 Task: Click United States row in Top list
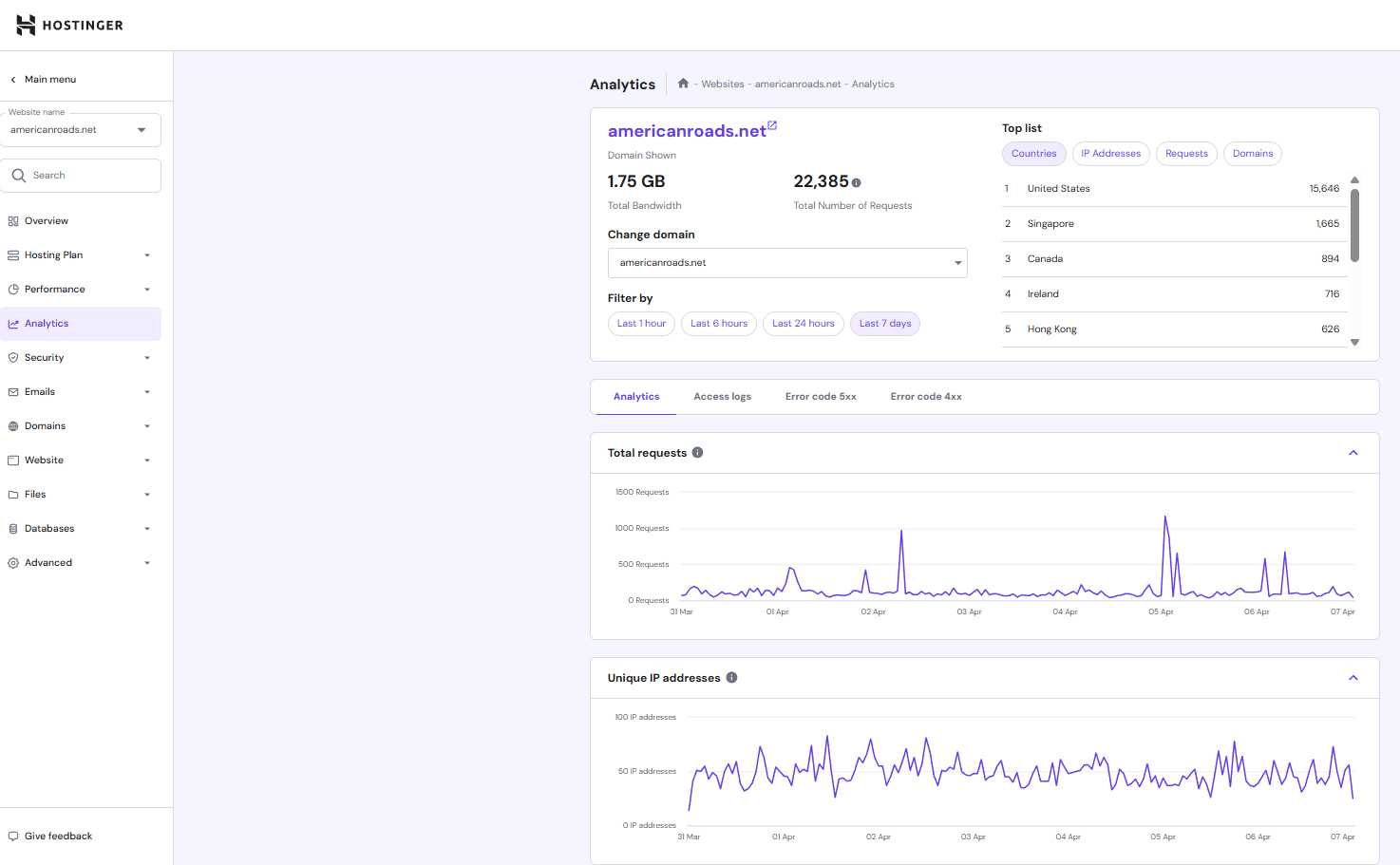[1175, 189]
